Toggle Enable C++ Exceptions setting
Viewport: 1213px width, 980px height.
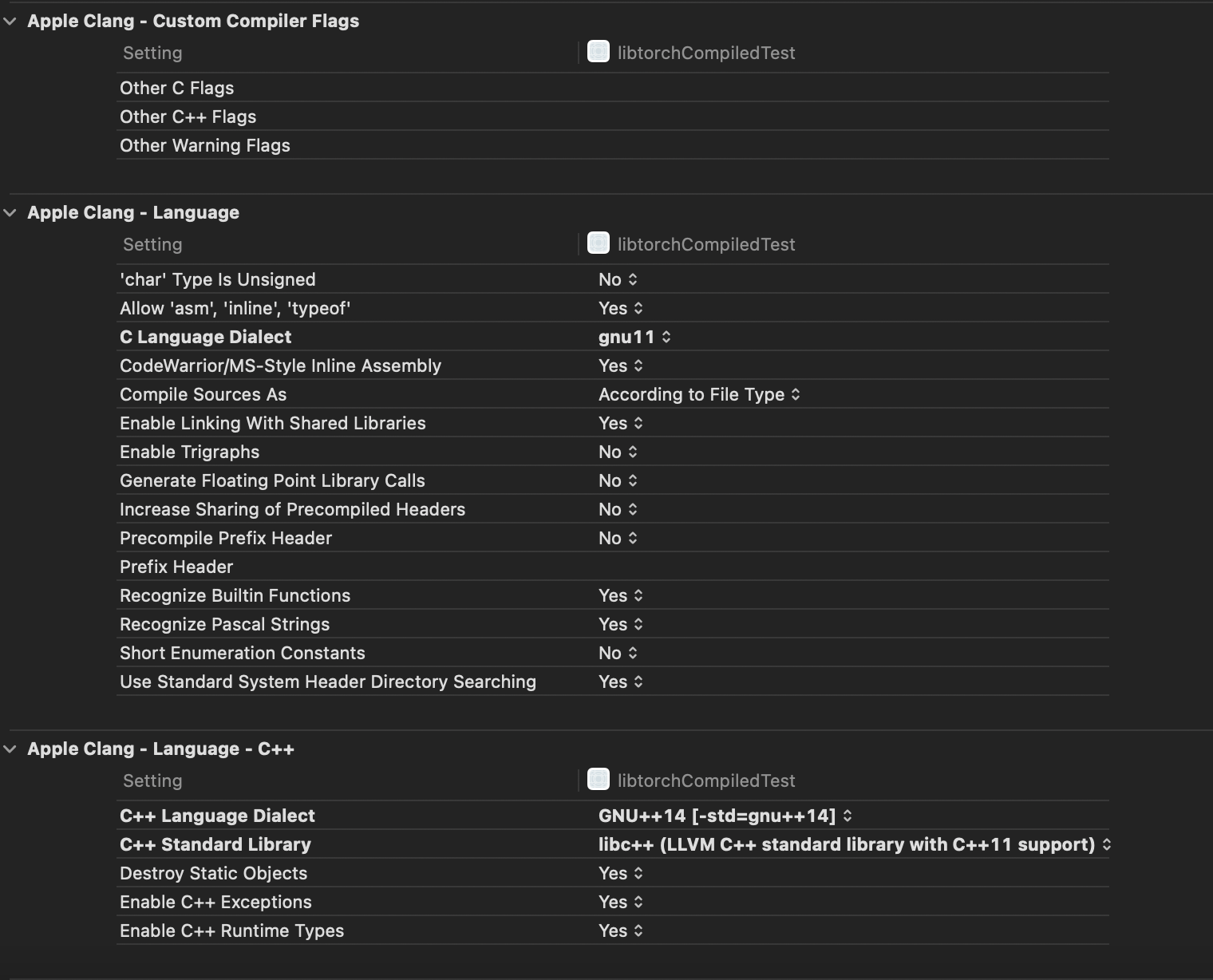click(x=621, y=902)
